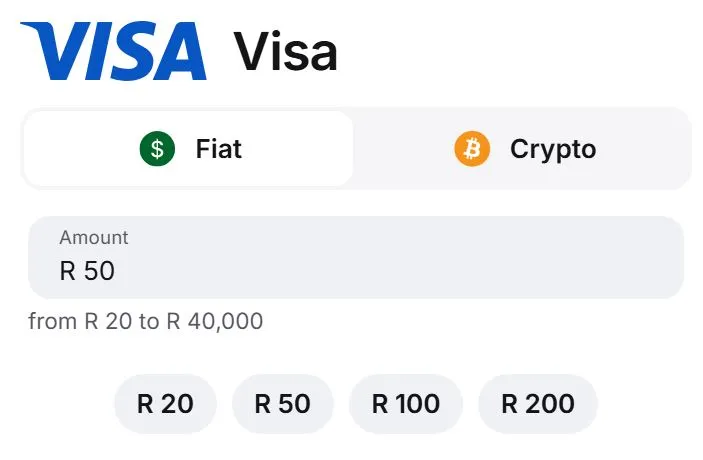Select the R 20 preset amount

point(165,404)
